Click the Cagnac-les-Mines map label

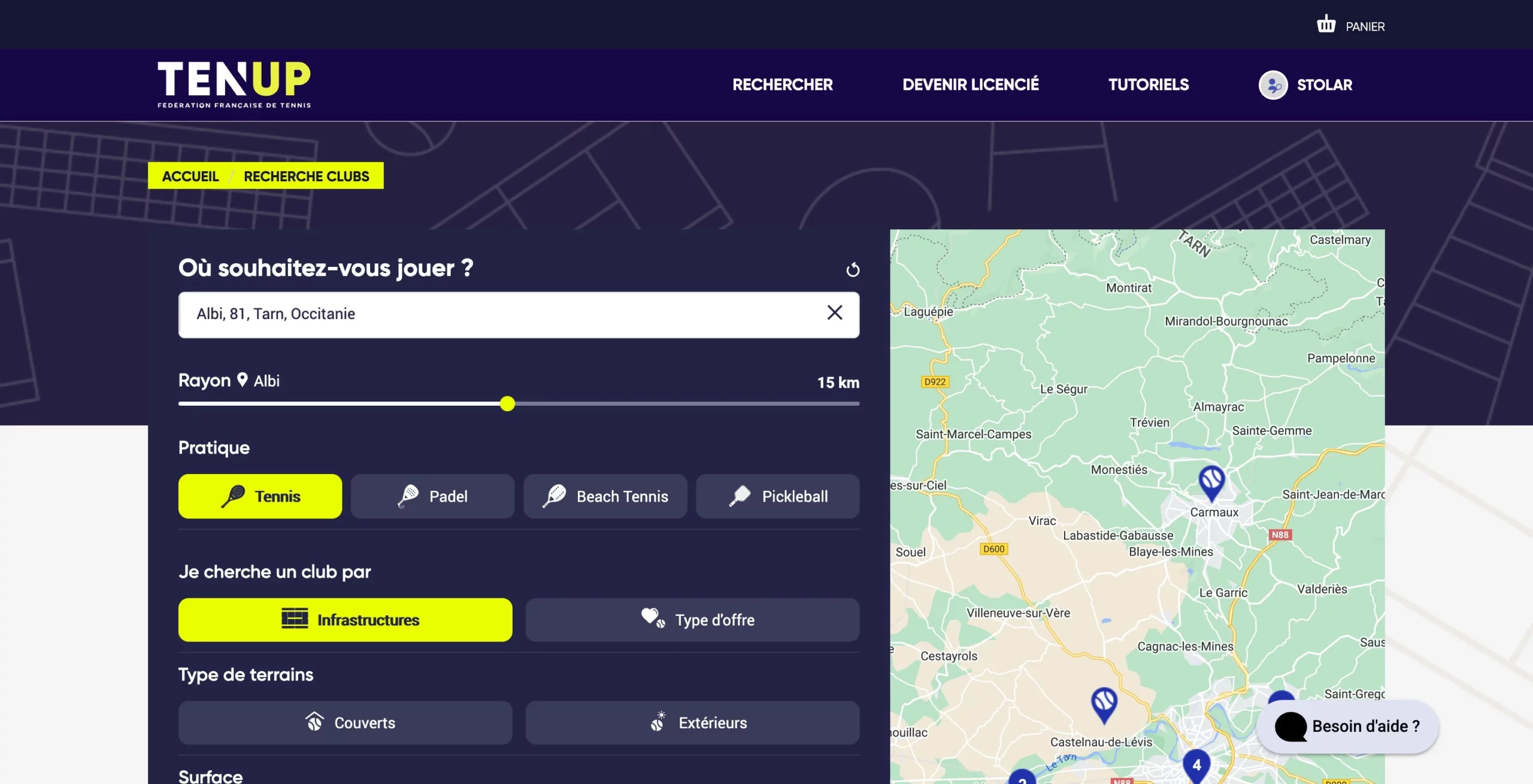coord(1185,646)
